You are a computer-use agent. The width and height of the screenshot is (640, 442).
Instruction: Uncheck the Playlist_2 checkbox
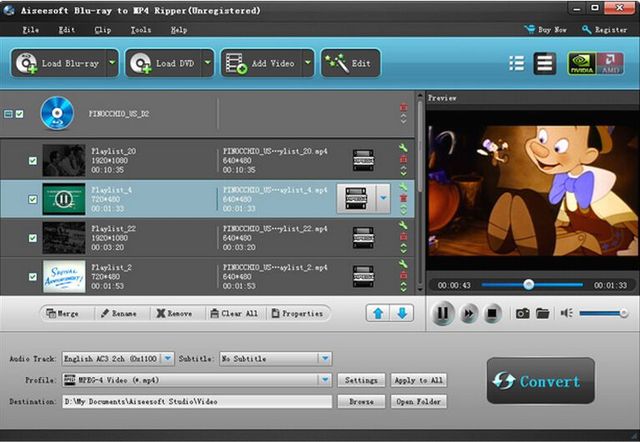(33, 277)
